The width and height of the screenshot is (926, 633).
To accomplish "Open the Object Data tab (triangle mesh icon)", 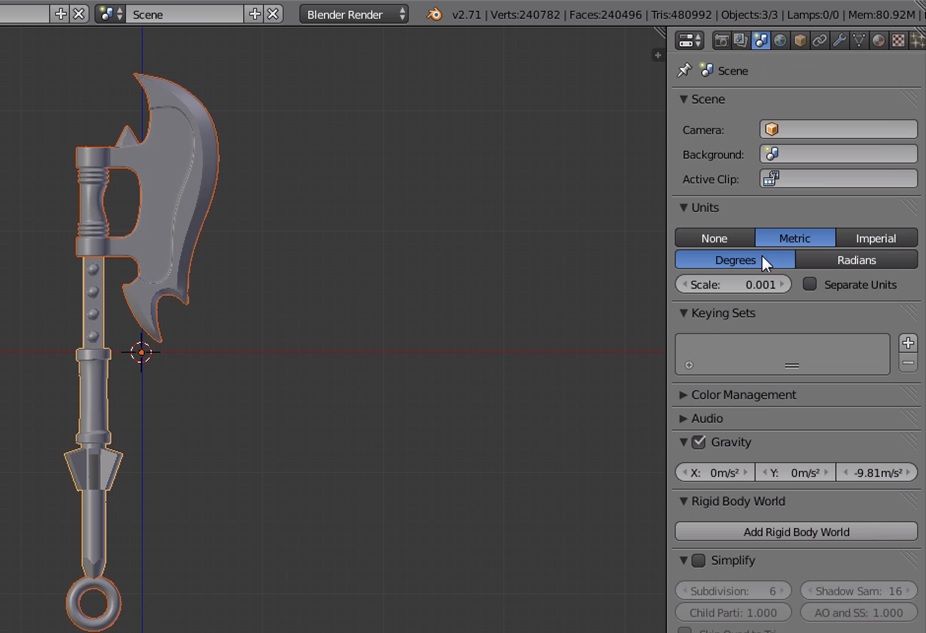I will [859, 40].
